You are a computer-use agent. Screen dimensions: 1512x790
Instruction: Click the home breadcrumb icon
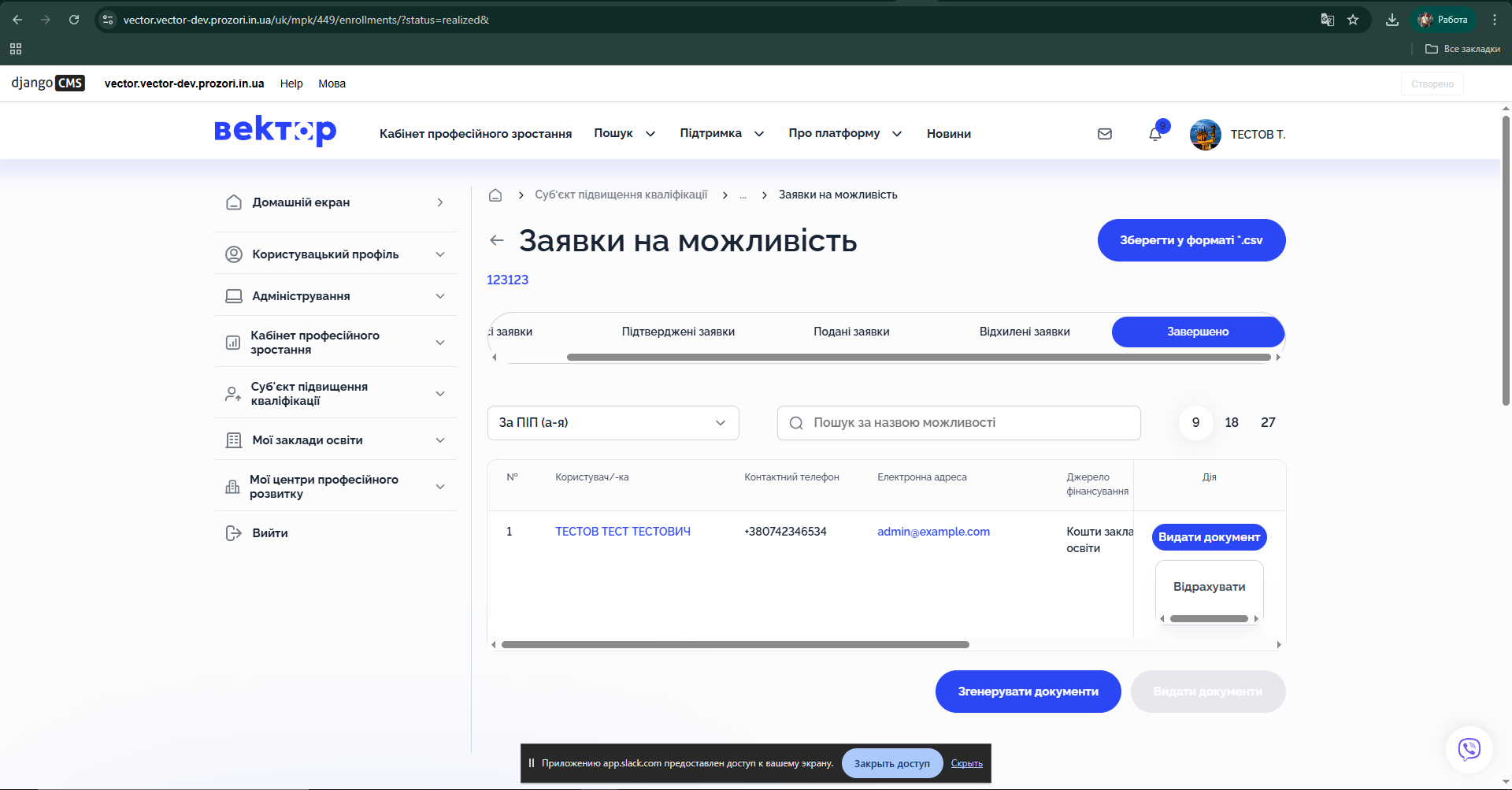click(x=495, y=195)
